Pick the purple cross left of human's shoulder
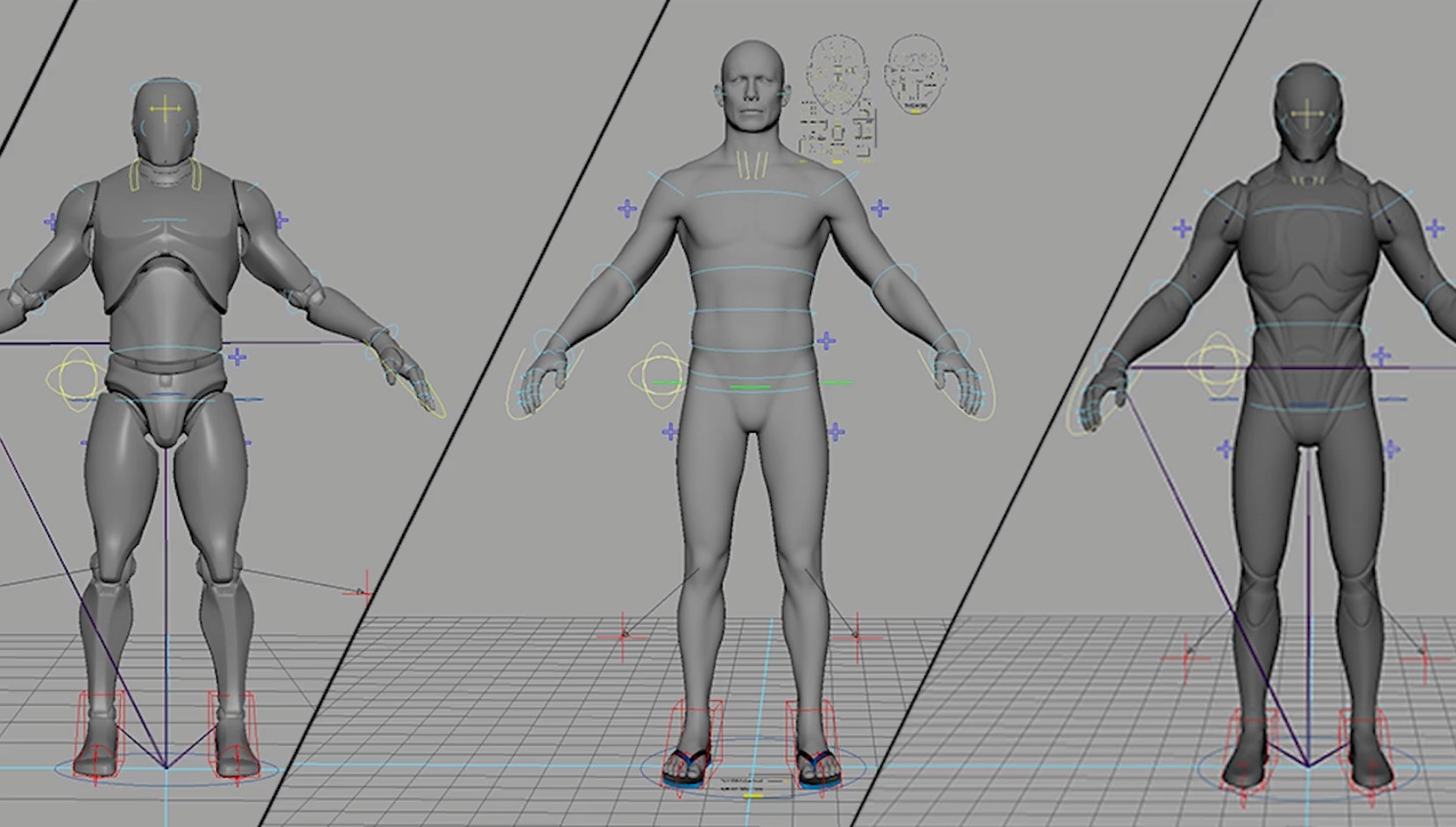The image size is (1456, 827). click(627, 209)
